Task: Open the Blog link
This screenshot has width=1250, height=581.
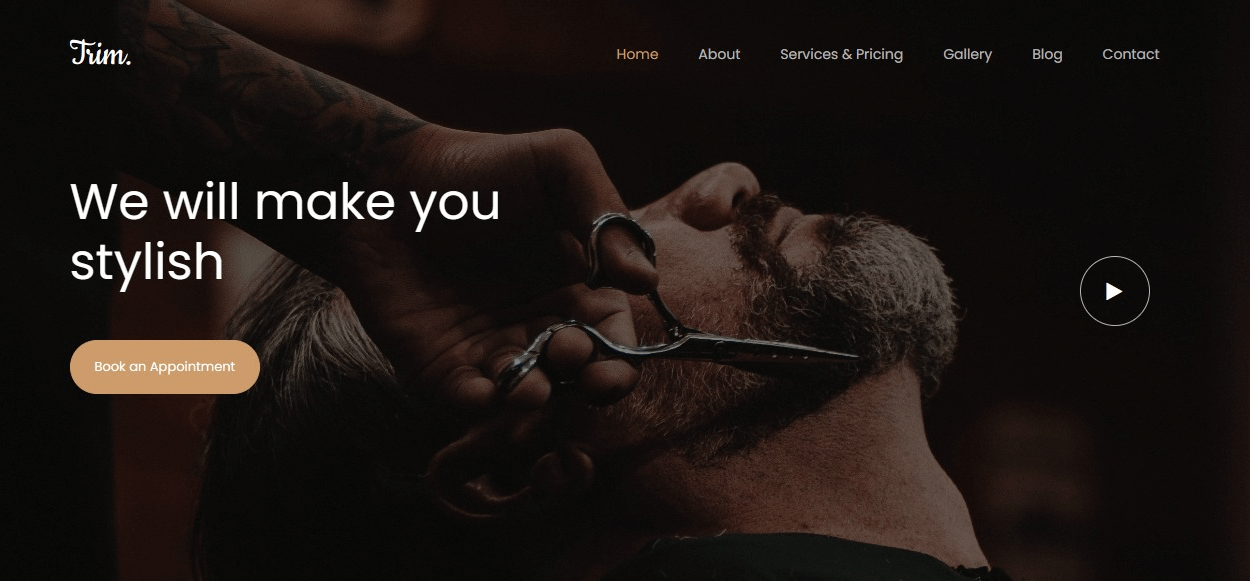Action: pyautogui.click(x=1047, y=54)
